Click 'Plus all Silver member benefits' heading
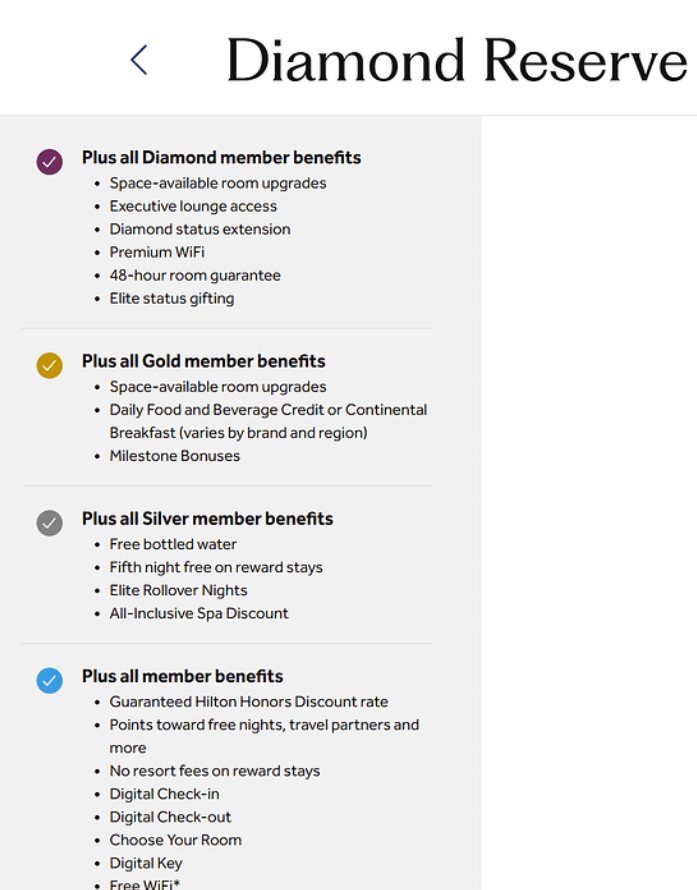 coord(207,519)
